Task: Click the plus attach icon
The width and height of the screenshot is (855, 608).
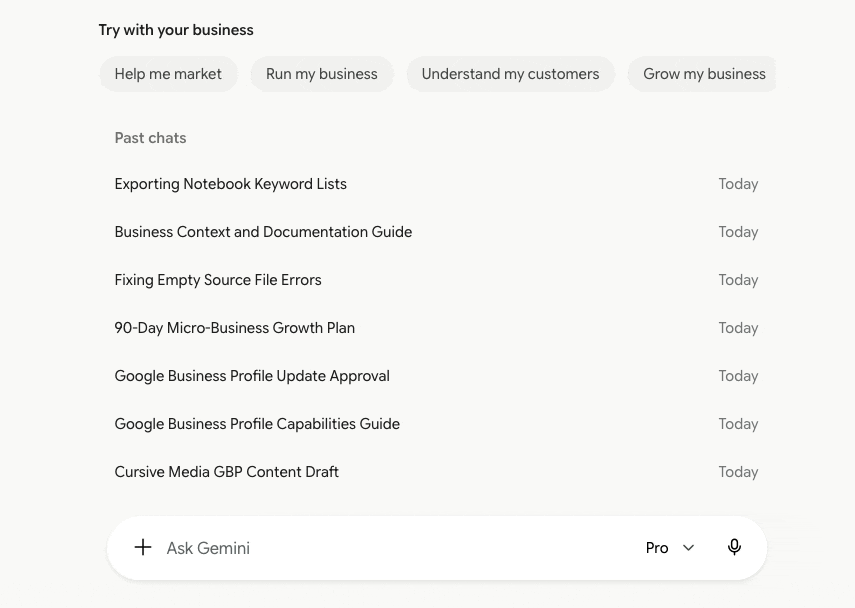Action: click(143, 547)
